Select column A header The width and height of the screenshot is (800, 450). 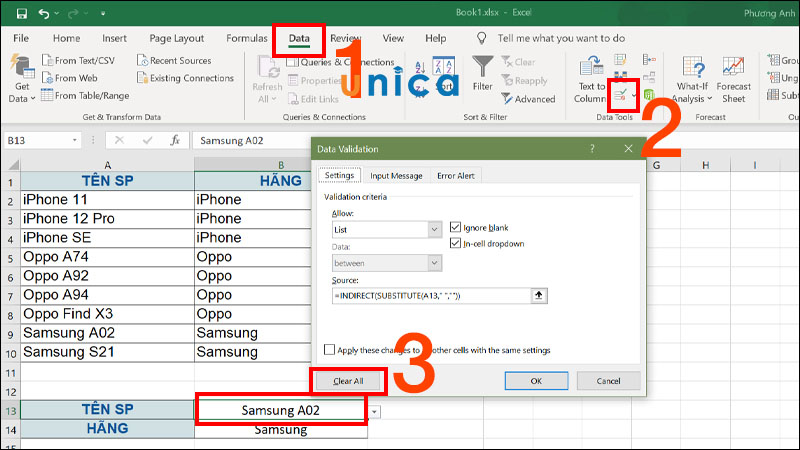tap(107, 165)
